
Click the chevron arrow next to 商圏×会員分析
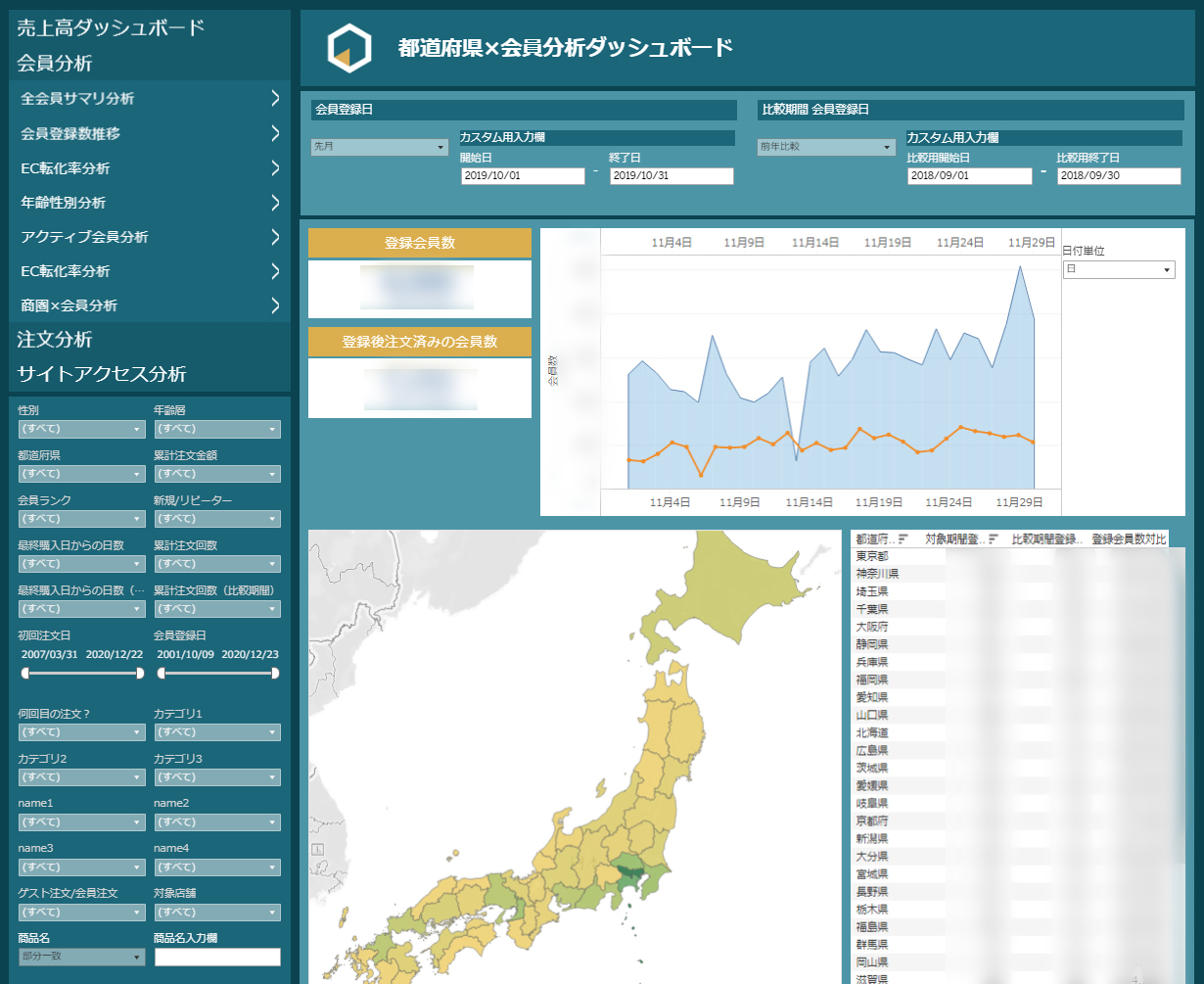click(275, 305)
